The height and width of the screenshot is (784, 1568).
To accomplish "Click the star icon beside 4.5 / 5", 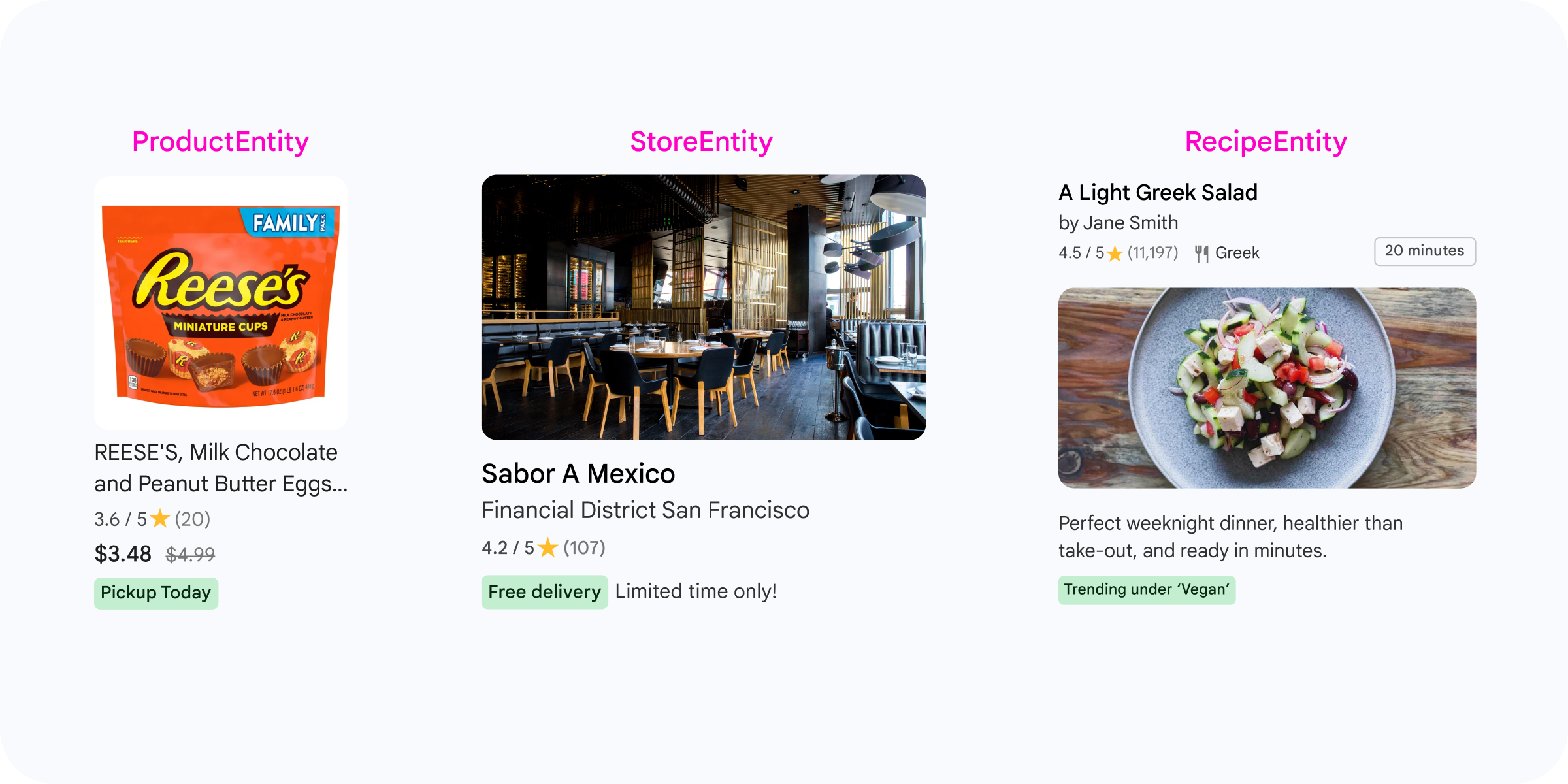I will pyautogui.click(x=1115, y=253).
